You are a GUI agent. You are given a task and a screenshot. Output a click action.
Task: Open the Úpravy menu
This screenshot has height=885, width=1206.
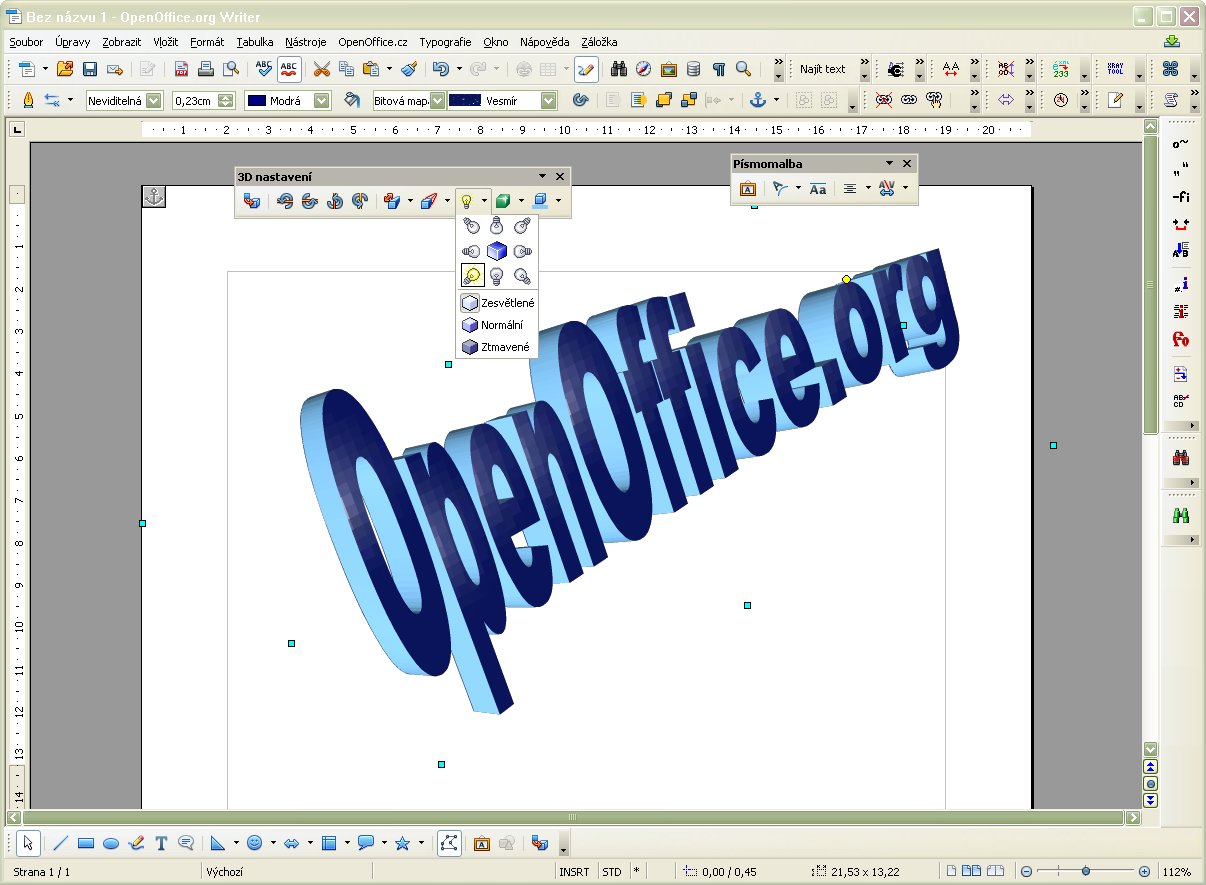point(73,42)
